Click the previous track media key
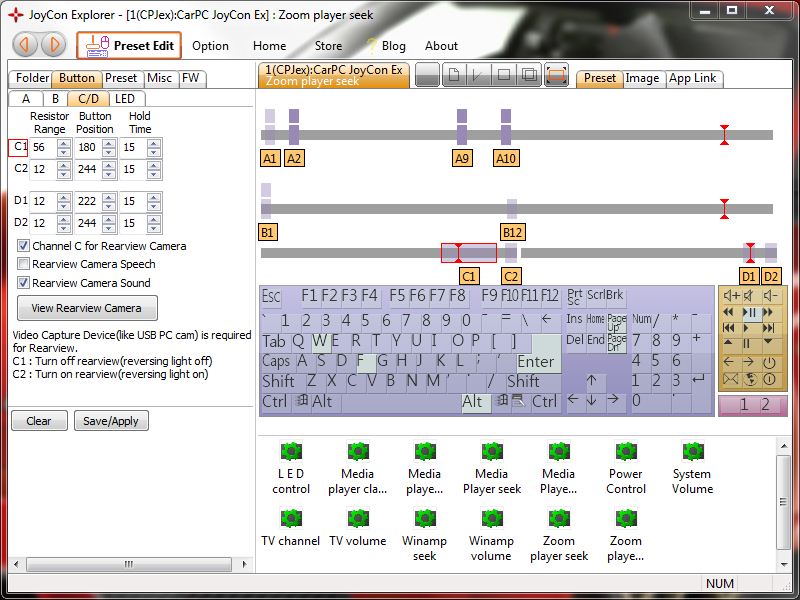800x600 pixels. point(729,328)
